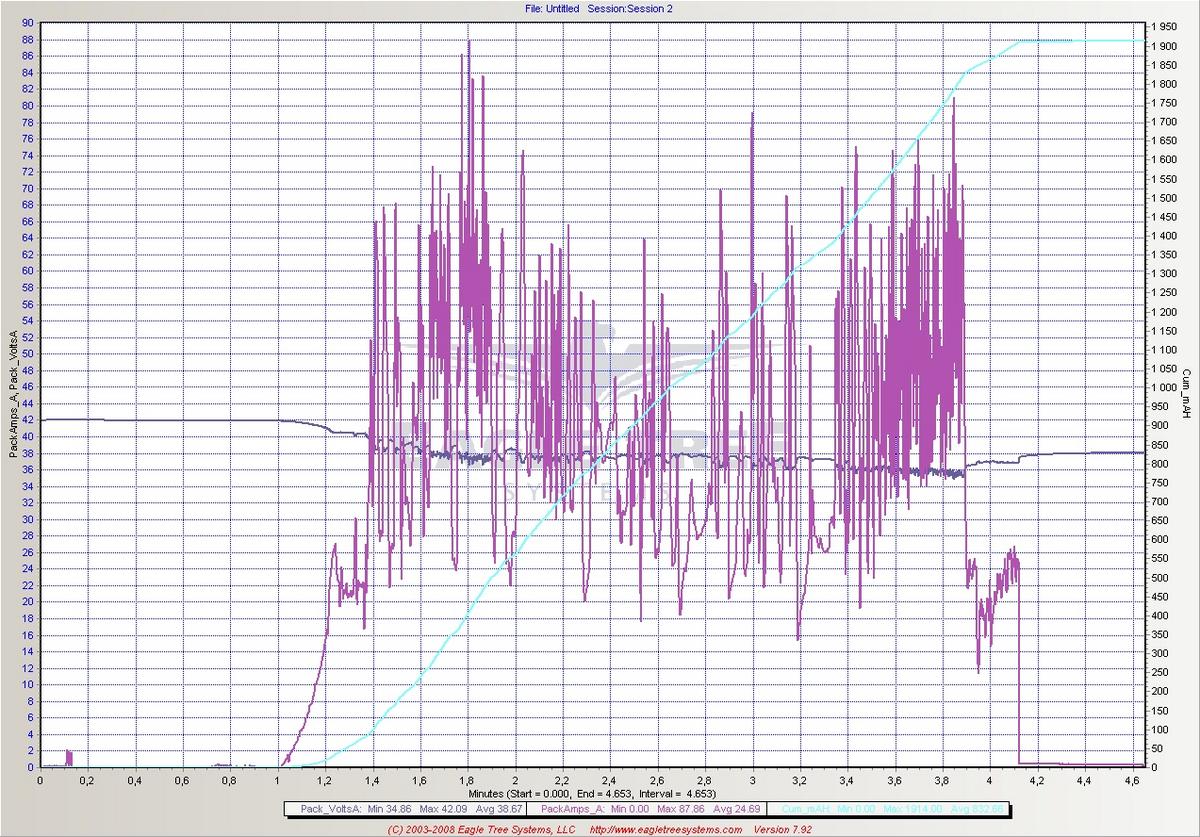Click the 90 tick on the left axis
Viewport: 1200px width, 837px height.
pos(27,23)
